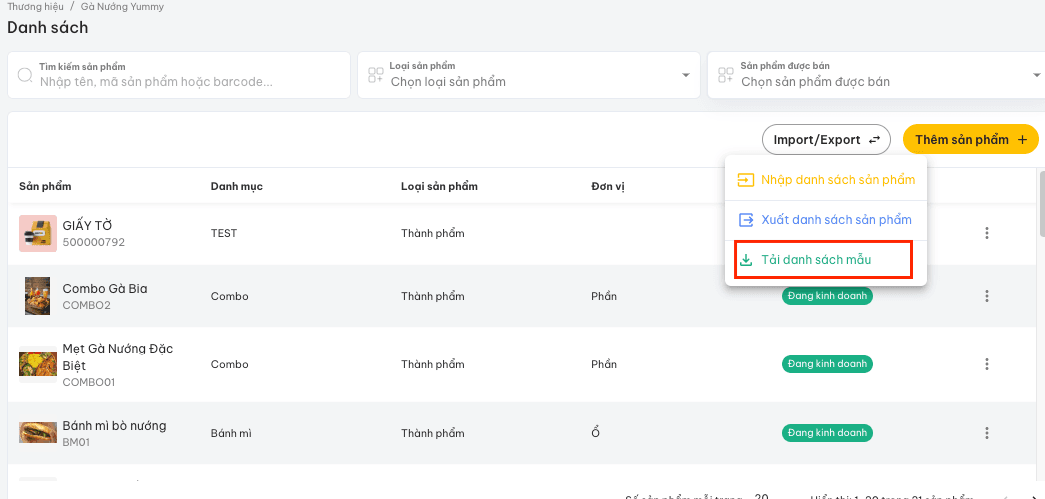Screen dimensions: 1045x499
Task: Click Mẹt Gà Nướng Đặc Biệt product name
Action: (117, 357)
